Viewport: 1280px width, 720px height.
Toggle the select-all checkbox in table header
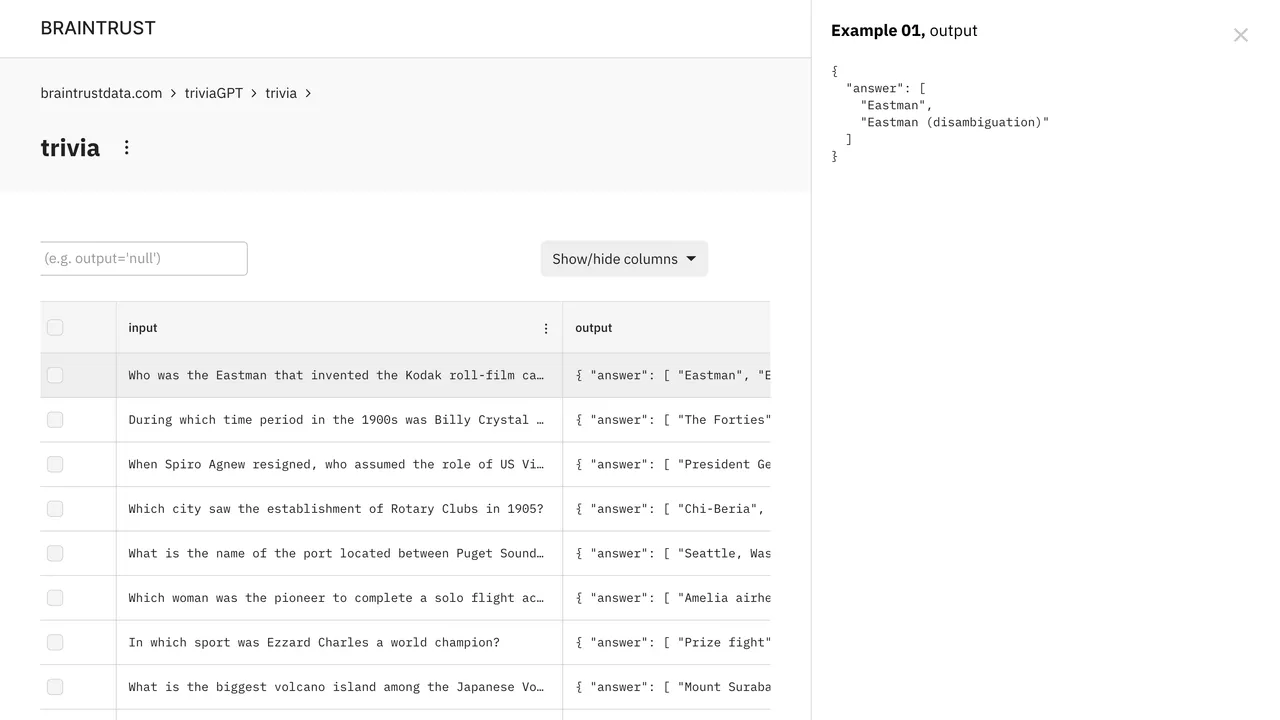pyautogui.click(x=55, y=328)
